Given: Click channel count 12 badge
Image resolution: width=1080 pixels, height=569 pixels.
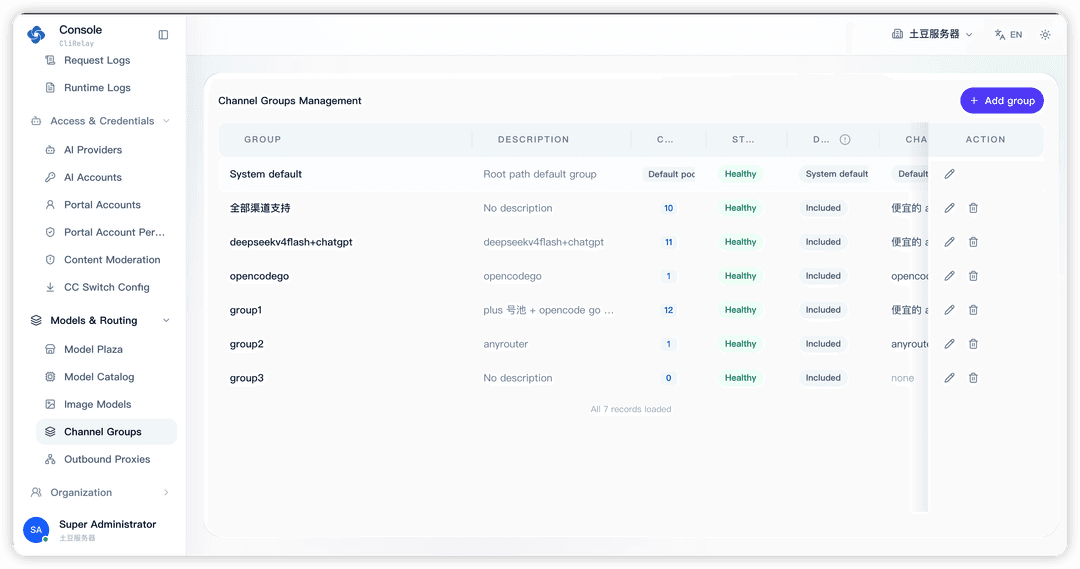Looking at the screenshot, I should point(668,310).
